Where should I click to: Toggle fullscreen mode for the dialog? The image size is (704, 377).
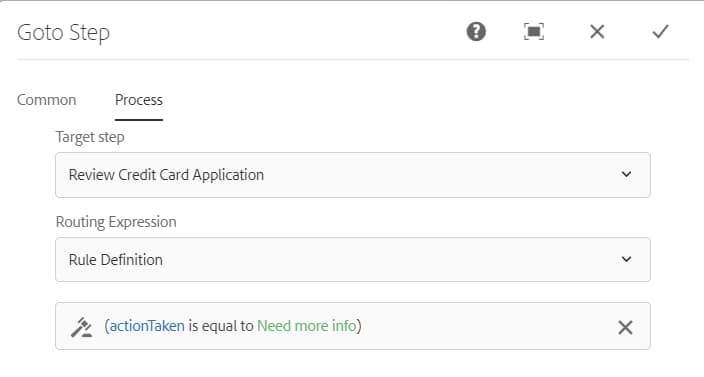point(534,32)
